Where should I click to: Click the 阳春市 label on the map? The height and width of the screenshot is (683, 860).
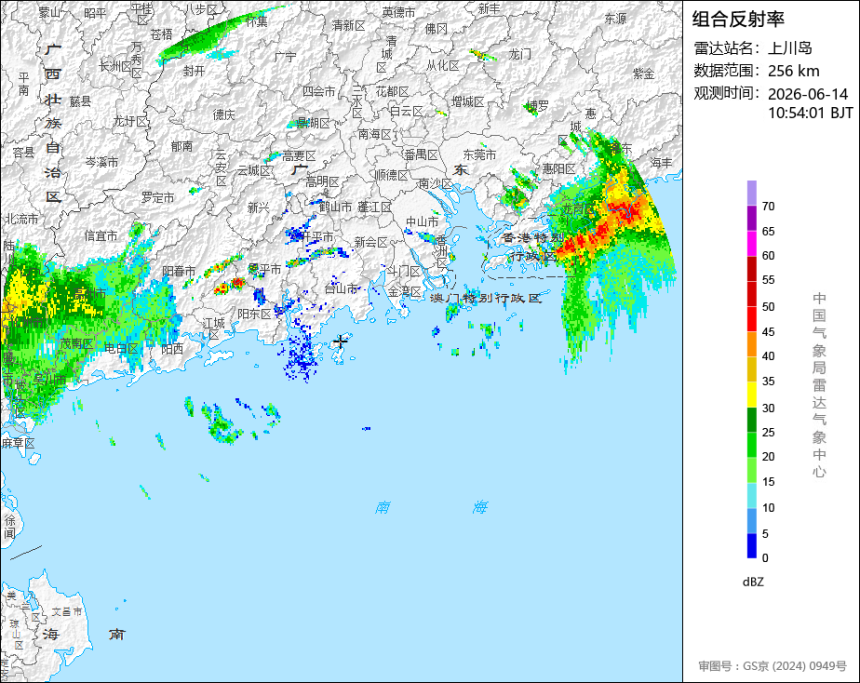tap(179, 271)
